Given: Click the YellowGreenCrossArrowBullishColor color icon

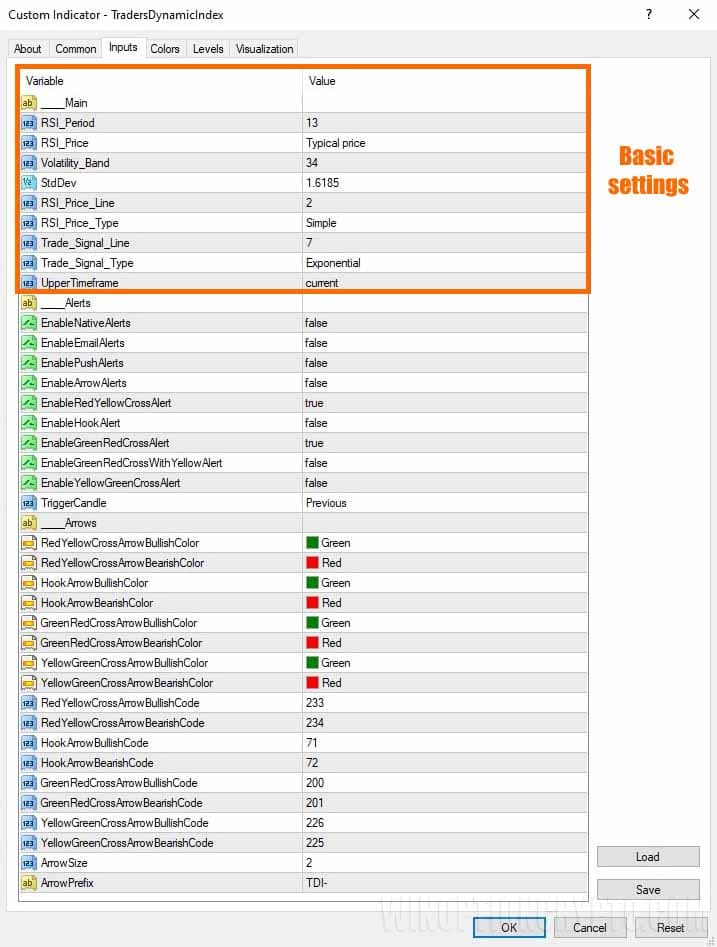Looking at the screenshot, I should coord(28,663).
